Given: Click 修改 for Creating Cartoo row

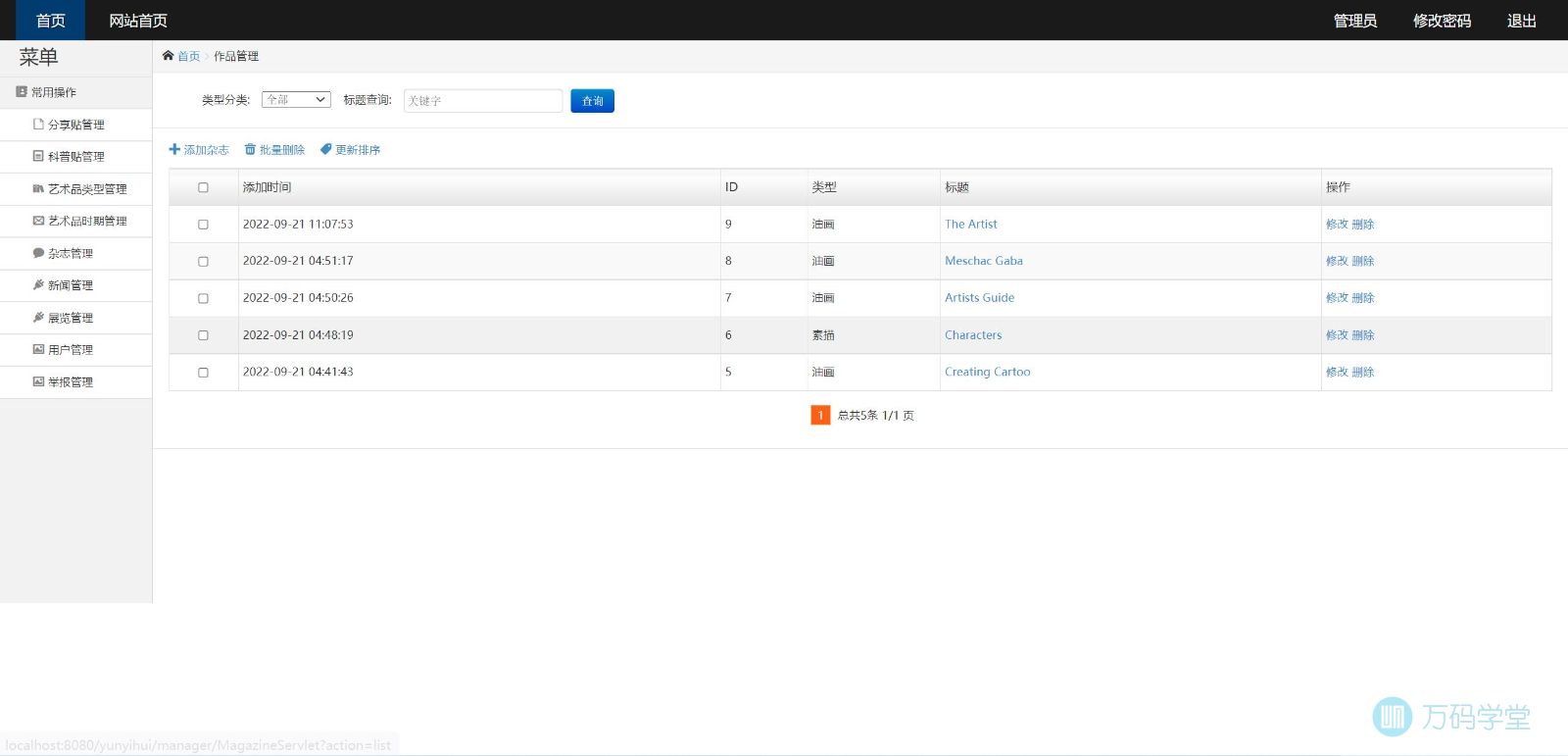Looking at the screenshot, I should tap(1337, 373).
